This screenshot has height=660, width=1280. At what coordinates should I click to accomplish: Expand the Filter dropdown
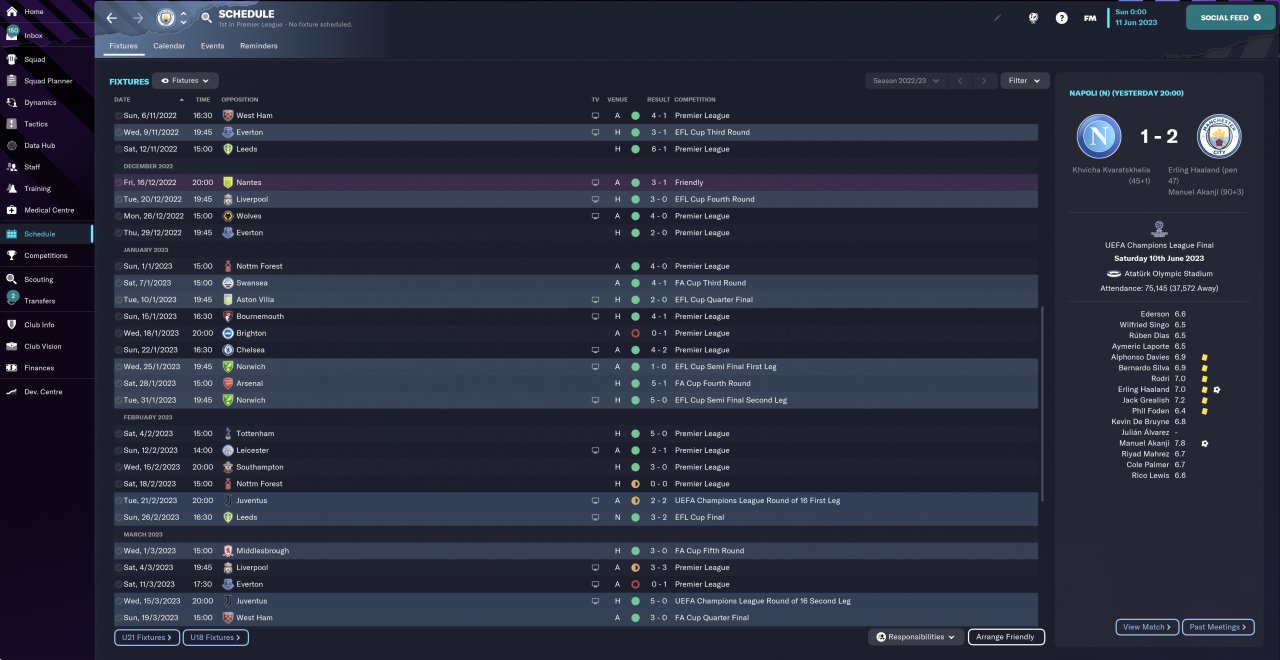1024,80
